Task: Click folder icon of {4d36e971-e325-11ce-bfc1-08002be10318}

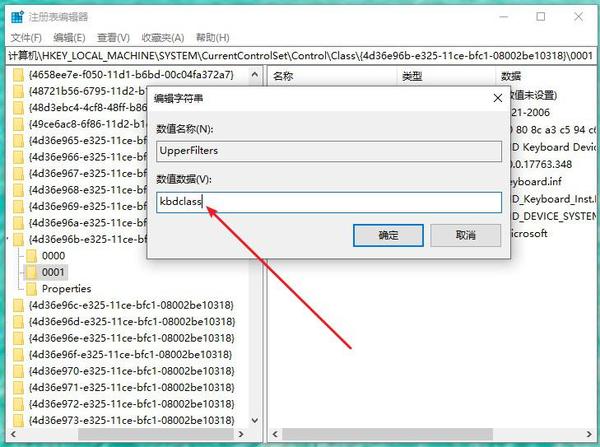Action: click(18, 387)
